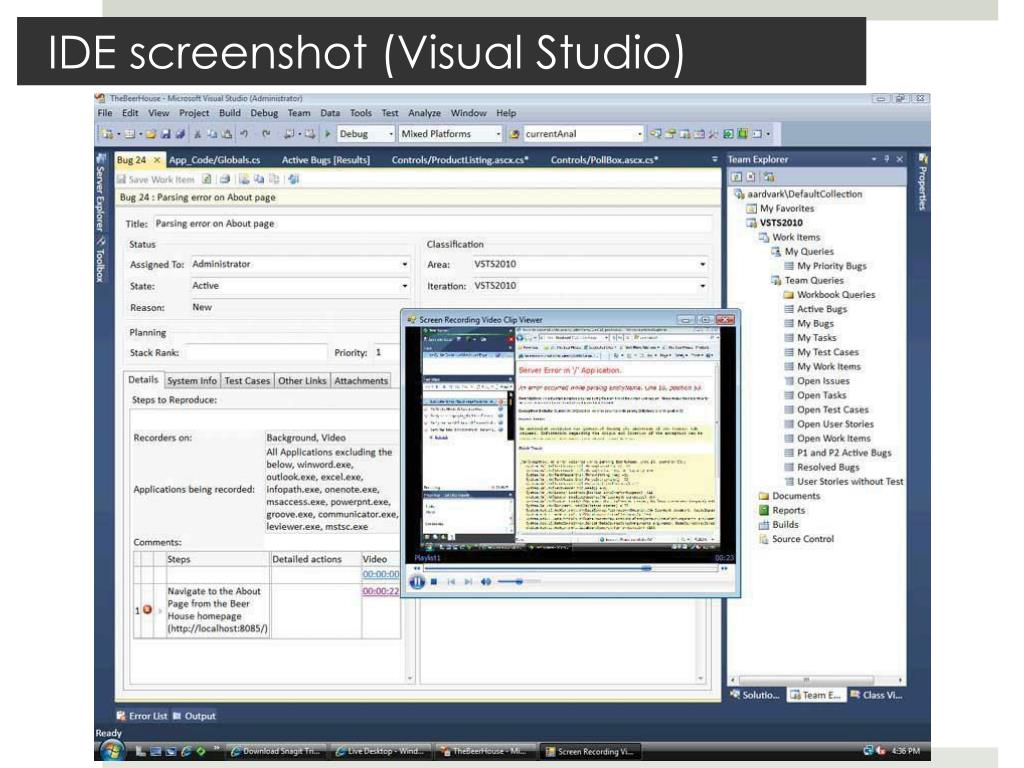Click the Save toolbar icon

coord(166,134)
